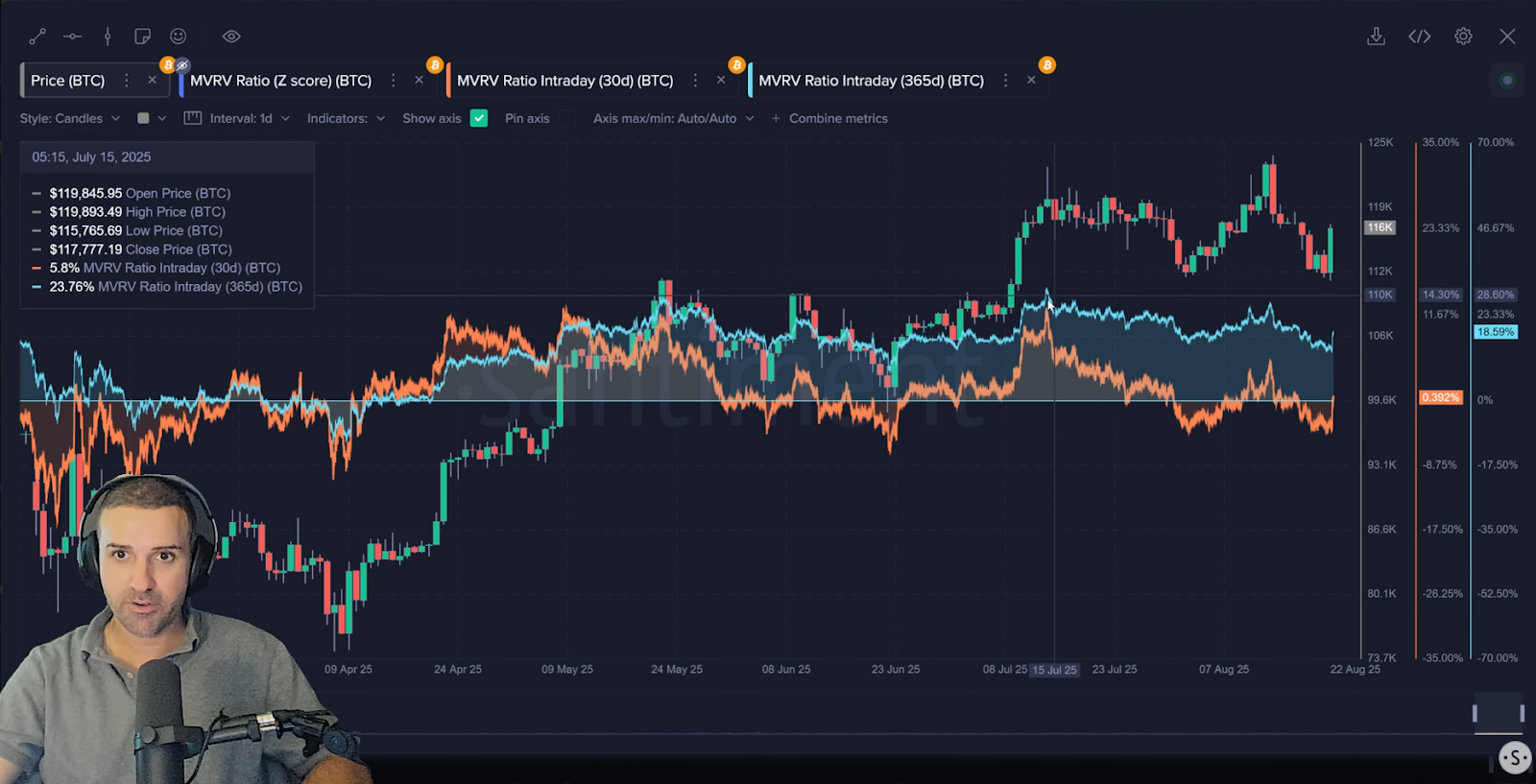Select the line drawing tool
1536x784 pixels.
(x=37, y=36)
